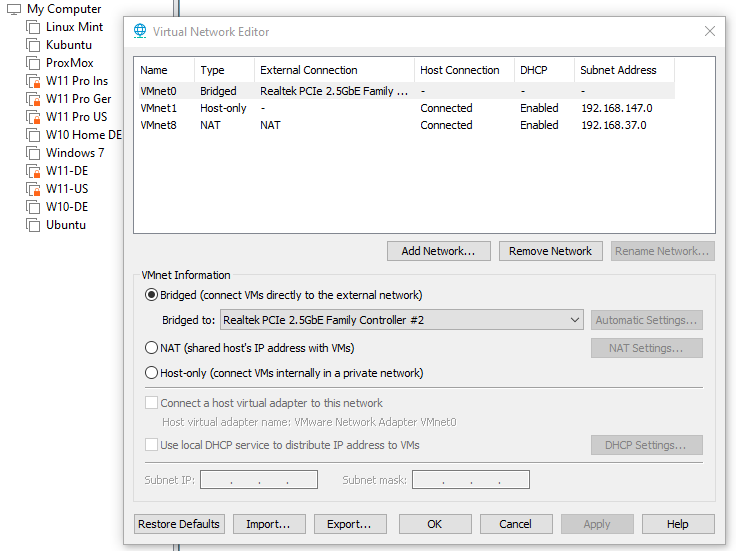Select the Bridged radio button

[151, 295]
